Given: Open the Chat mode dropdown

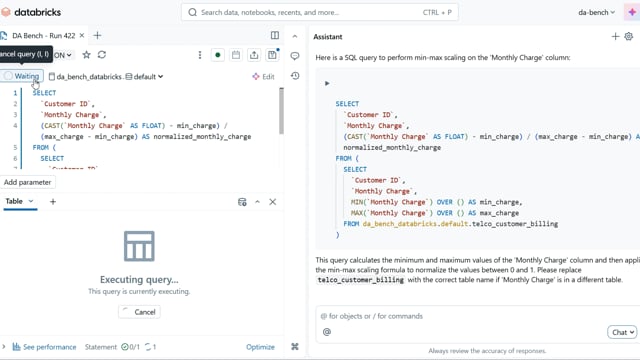Looking at the screenshot, I should point(622,332).
